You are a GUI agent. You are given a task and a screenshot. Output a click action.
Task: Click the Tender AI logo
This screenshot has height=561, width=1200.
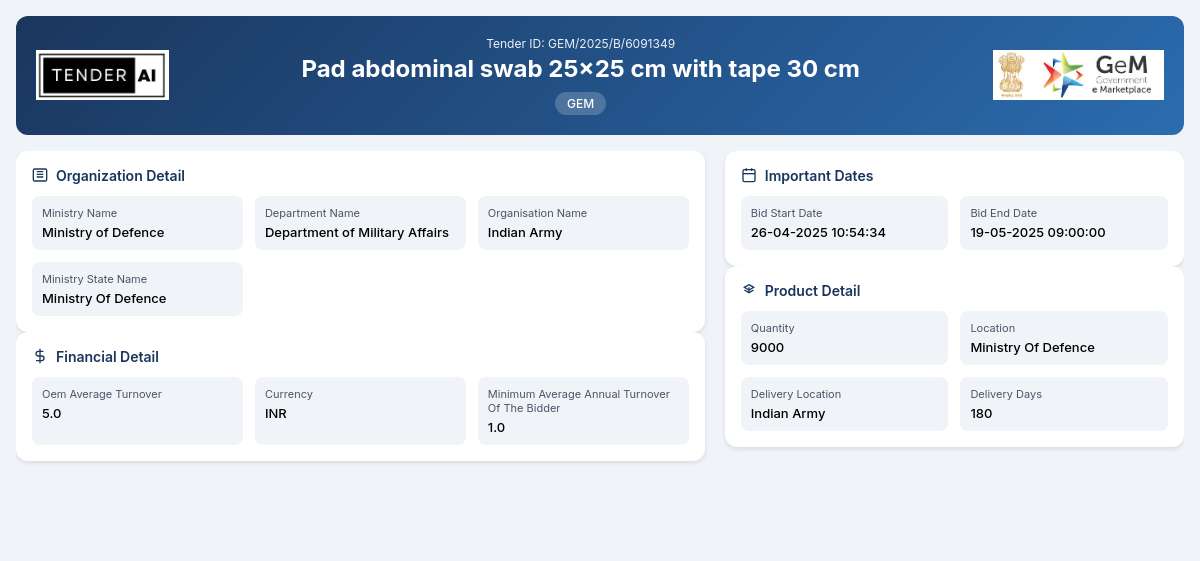click(x=102, y=75)
